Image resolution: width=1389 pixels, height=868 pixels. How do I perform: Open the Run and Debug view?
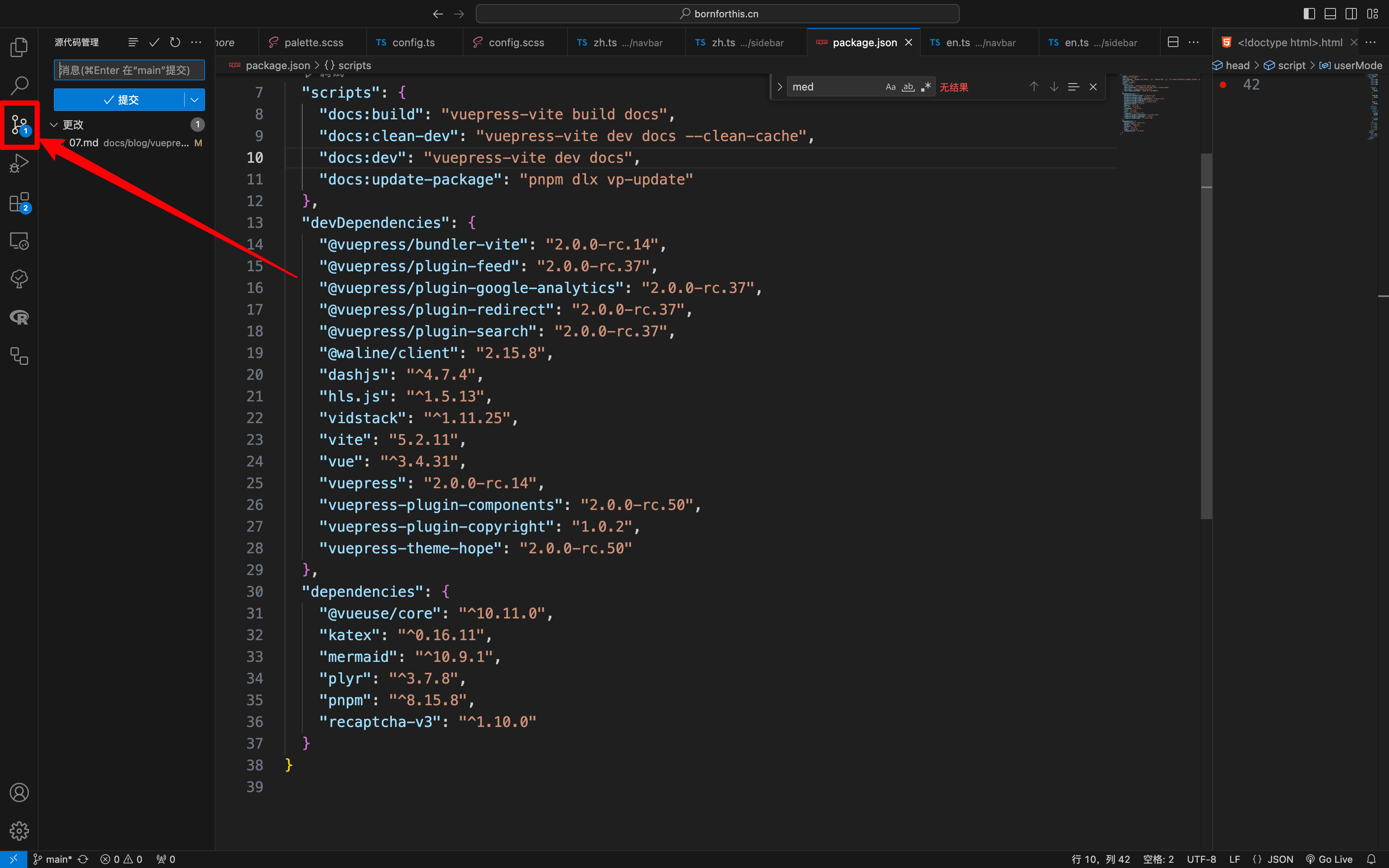[x=19, y=164]
